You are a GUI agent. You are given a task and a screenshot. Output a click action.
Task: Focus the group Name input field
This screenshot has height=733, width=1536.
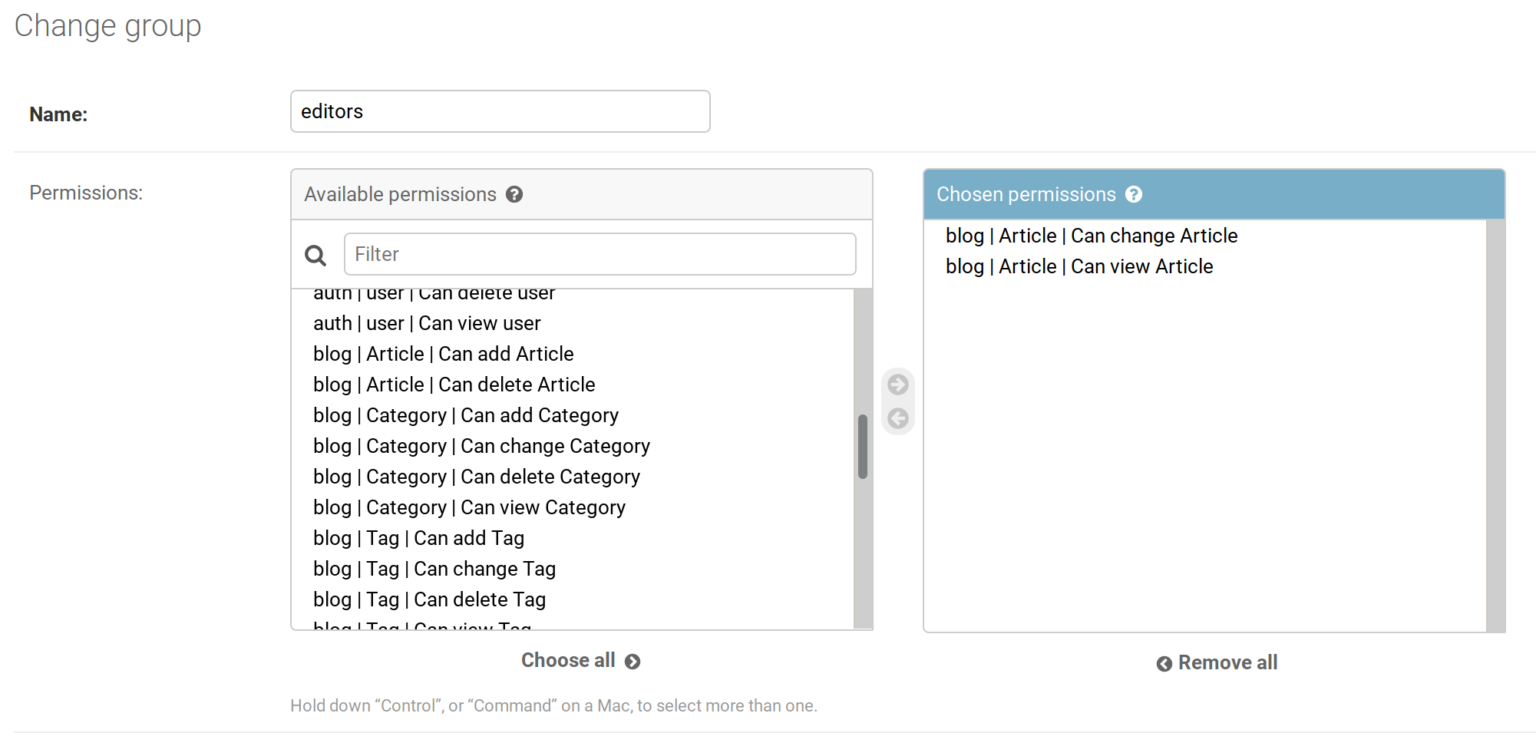click(x=500, y=112)
